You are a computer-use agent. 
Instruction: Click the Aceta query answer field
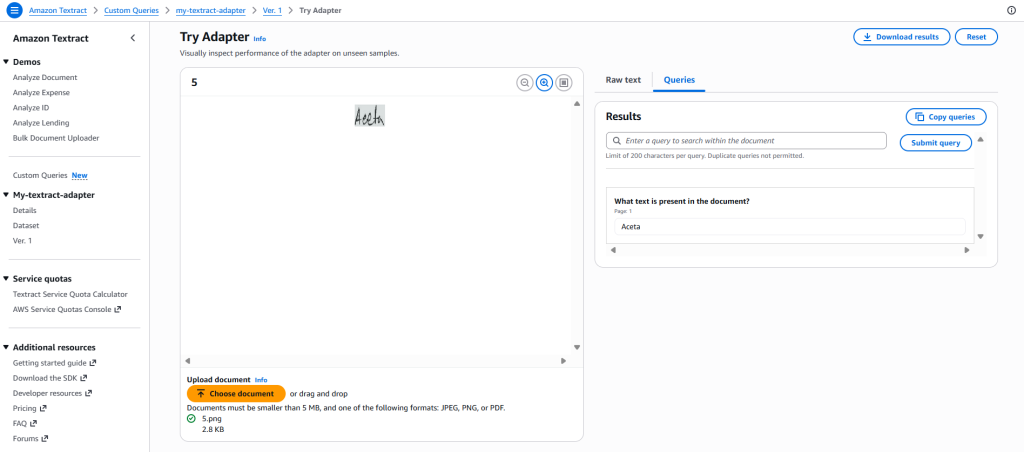[x=790, y=227]
